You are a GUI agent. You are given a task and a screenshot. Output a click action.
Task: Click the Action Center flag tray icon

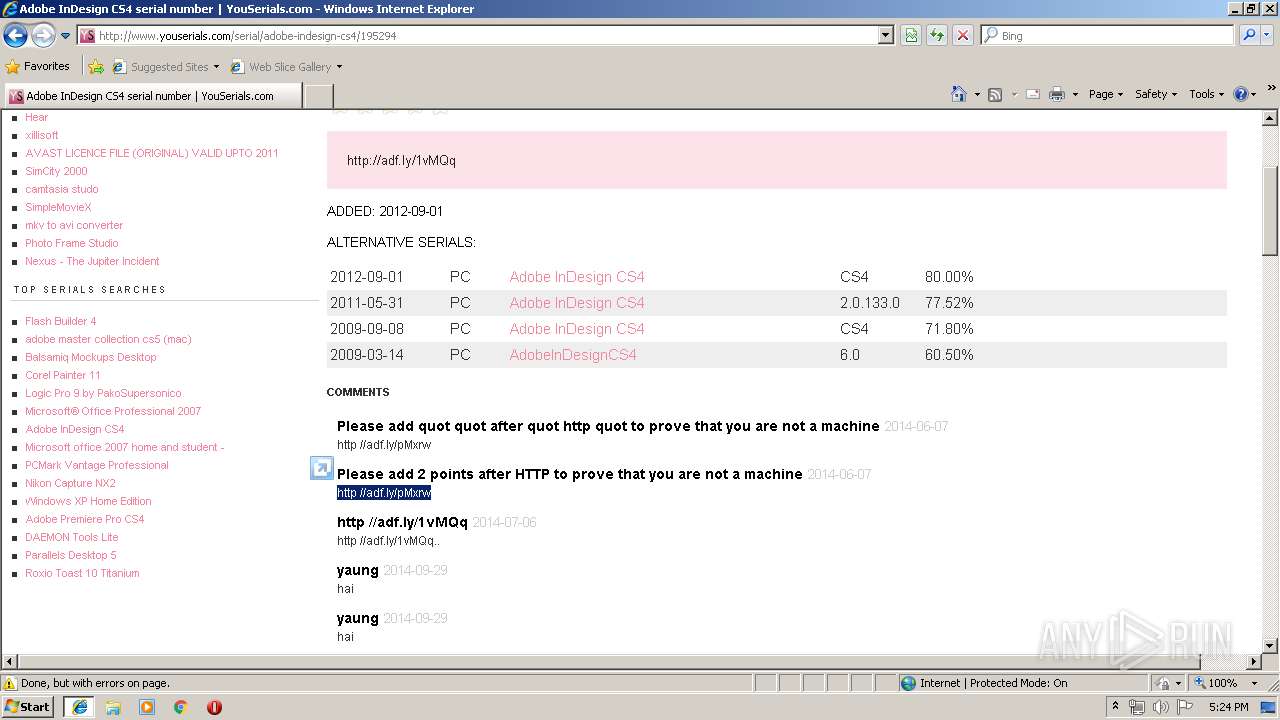(1185, 707)
